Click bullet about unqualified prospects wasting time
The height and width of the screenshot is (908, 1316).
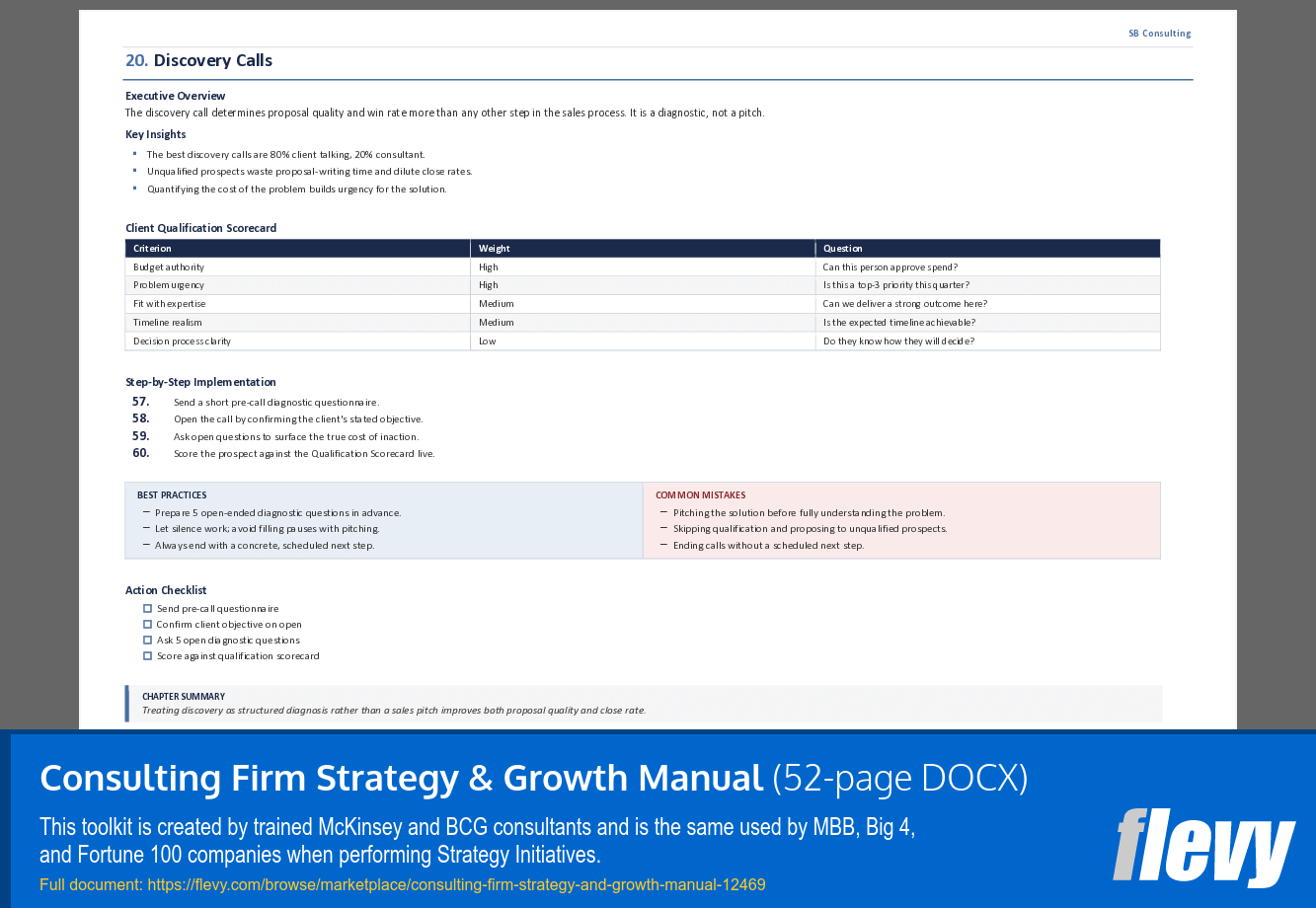(309, 172)
